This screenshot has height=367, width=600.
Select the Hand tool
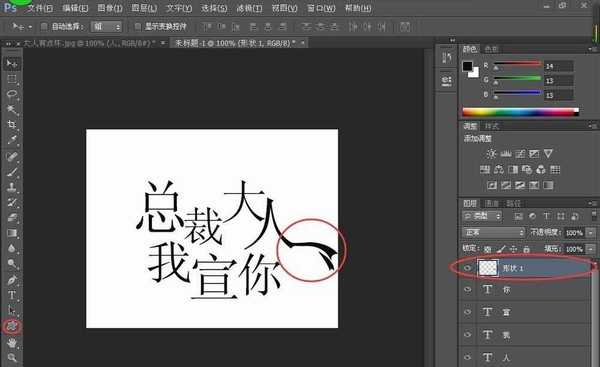coord(12,342)
